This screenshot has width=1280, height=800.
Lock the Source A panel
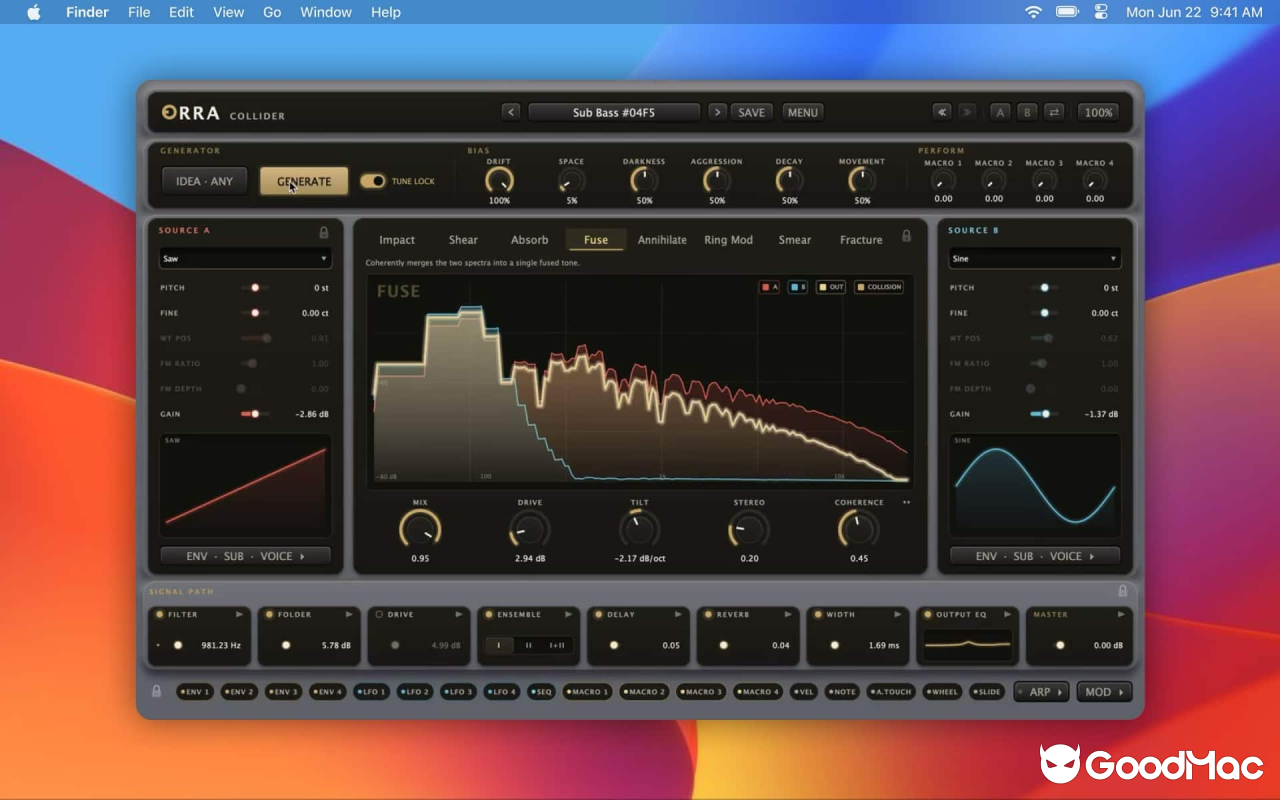[324, 232]
